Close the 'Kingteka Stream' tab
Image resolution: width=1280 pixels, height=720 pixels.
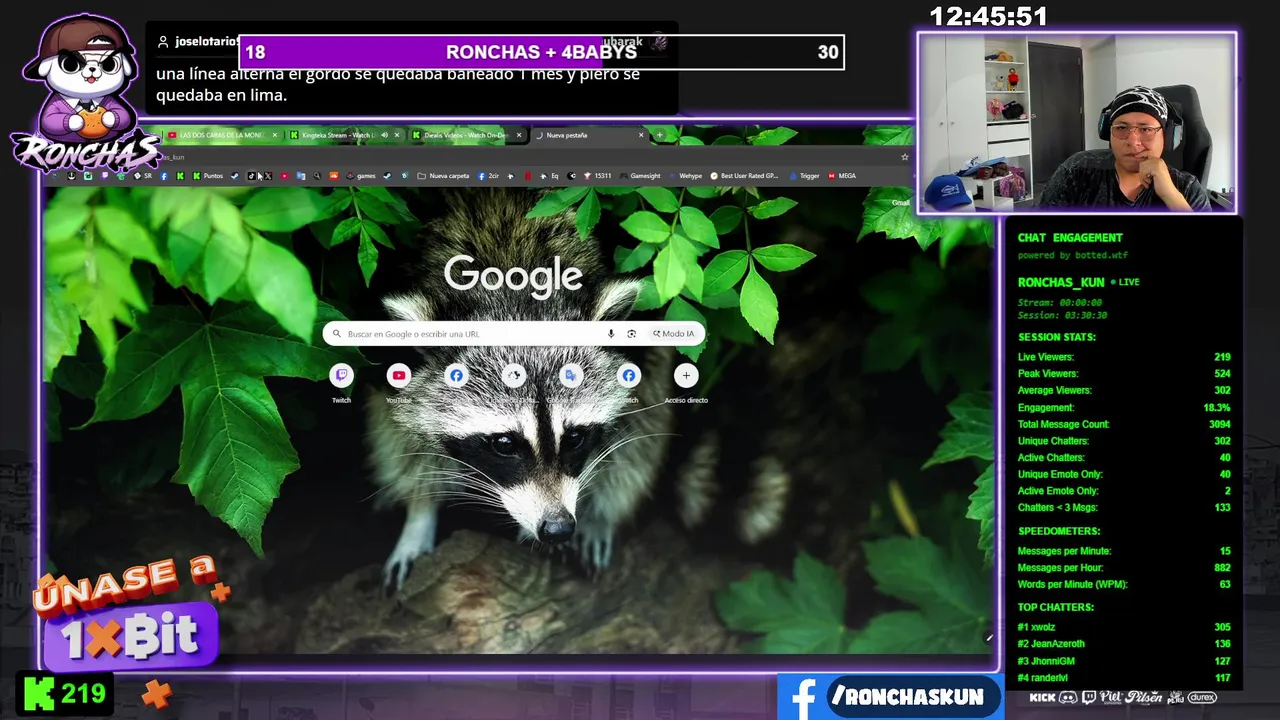pos(397,135)
